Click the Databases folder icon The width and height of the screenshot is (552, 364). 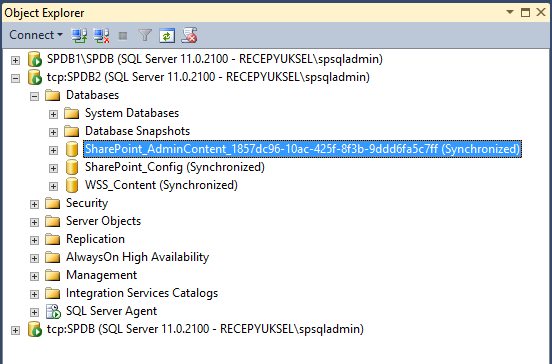pos(53,95)
